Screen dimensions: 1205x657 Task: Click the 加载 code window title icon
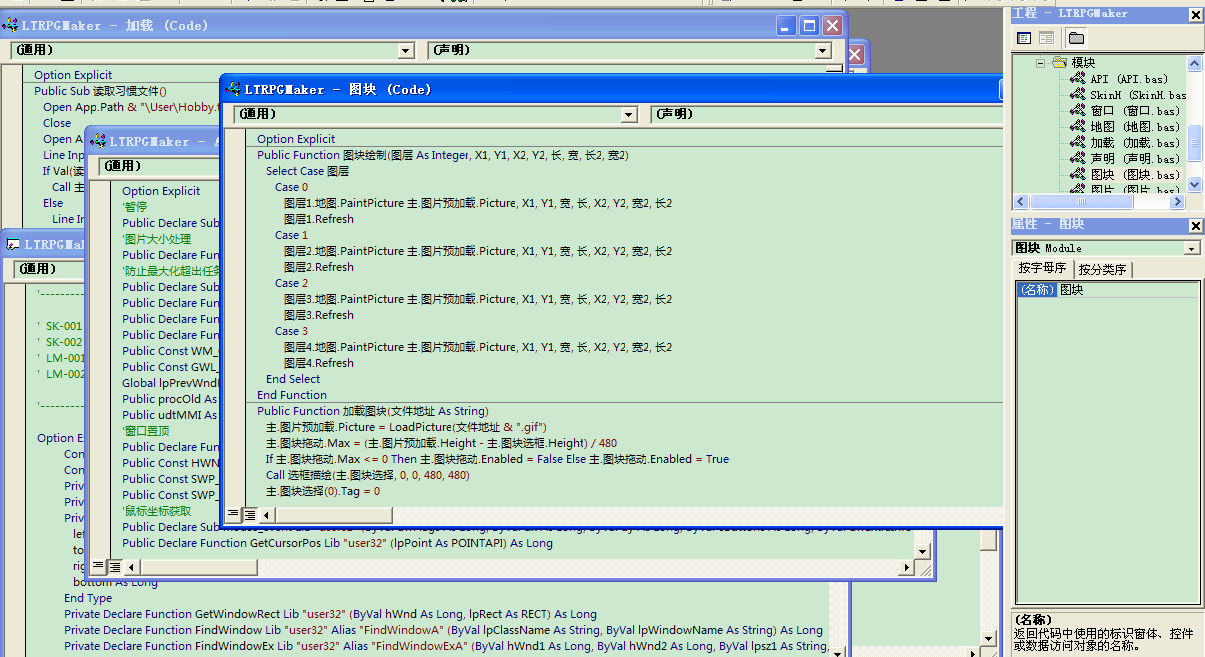pos(12,26)
